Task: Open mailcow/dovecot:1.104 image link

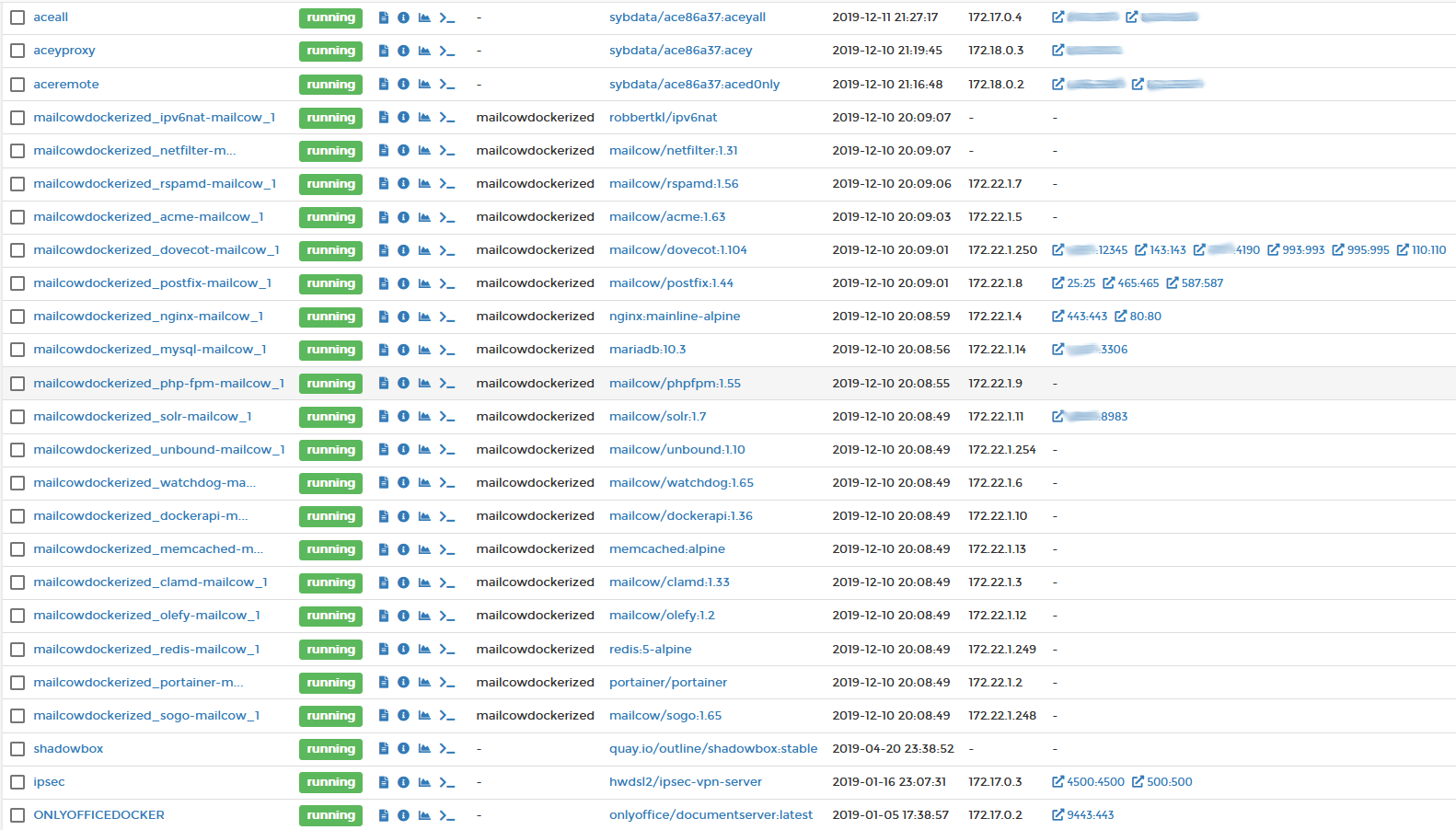Action: point(678,249)
